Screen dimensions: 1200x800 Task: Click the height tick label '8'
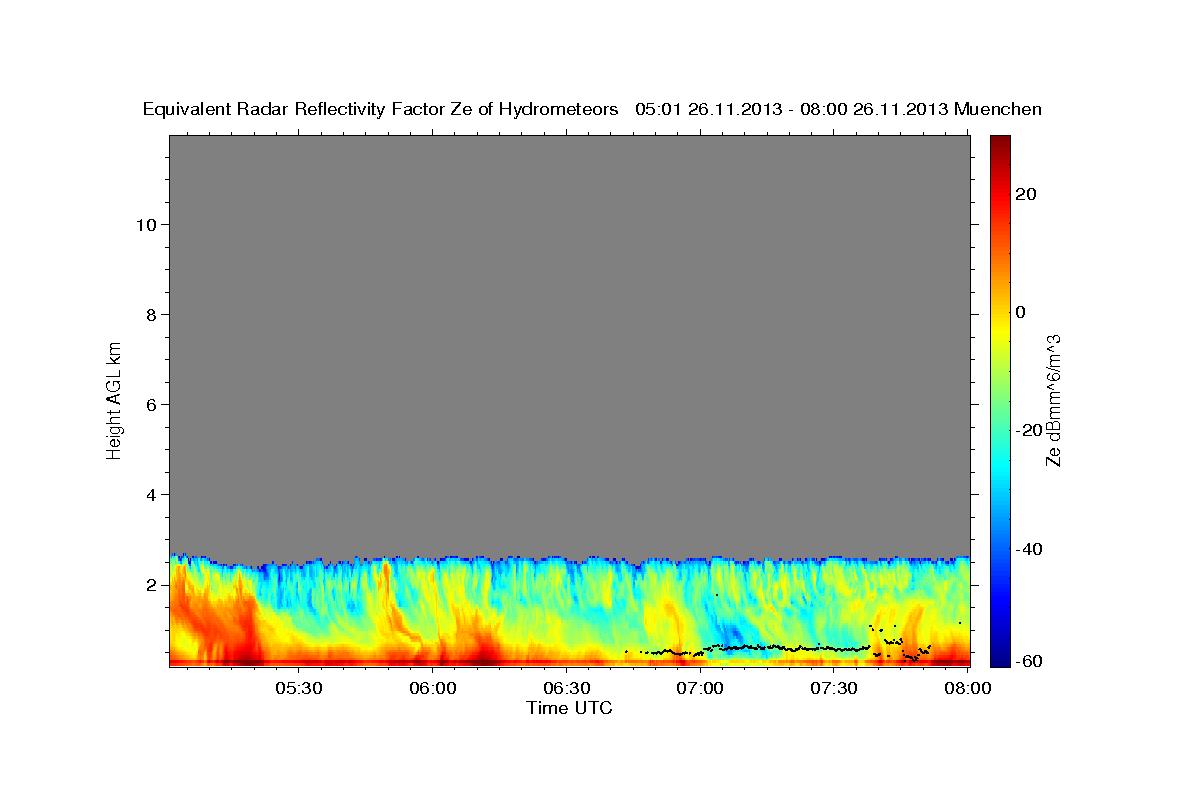(x=150, y=314)
